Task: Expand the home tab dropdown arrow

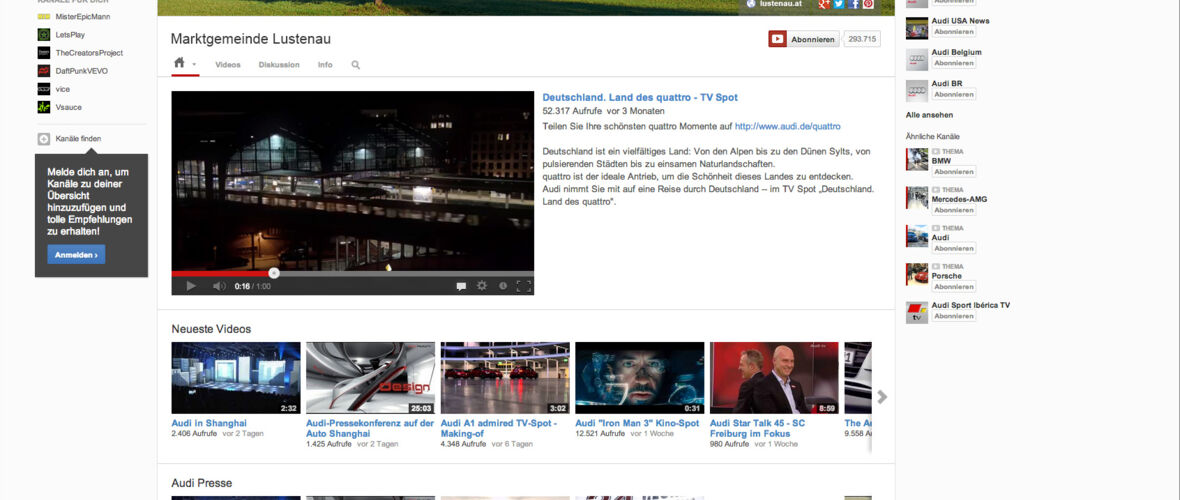Action: pos(194,65)
